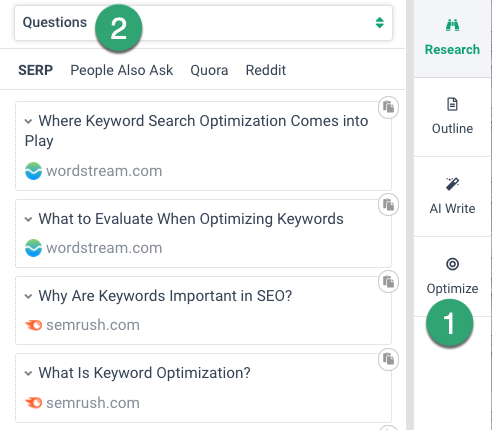Expand 'What to Evaluate When Optimizing Keywords'
Viewport: 492px width, 430px height.
coord(28,219)
